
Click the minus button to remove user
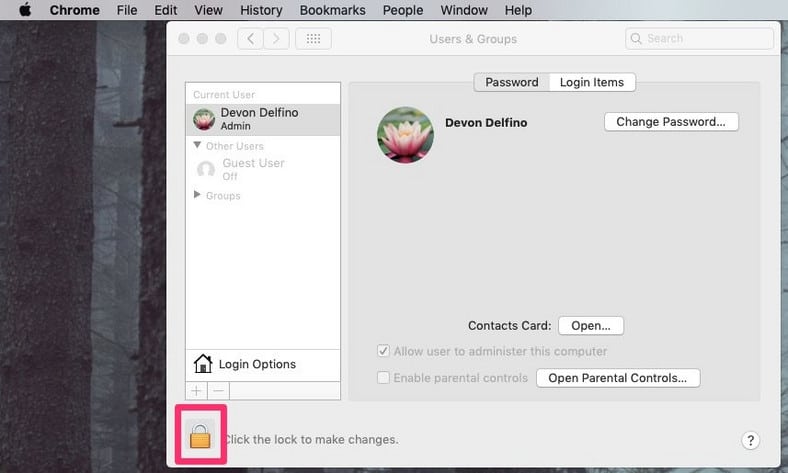(x=219, y=391)
